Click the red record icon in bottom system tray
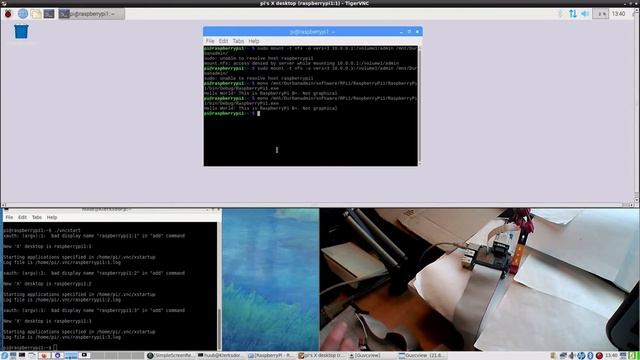640x360 pixels. (x=599, y=356)
